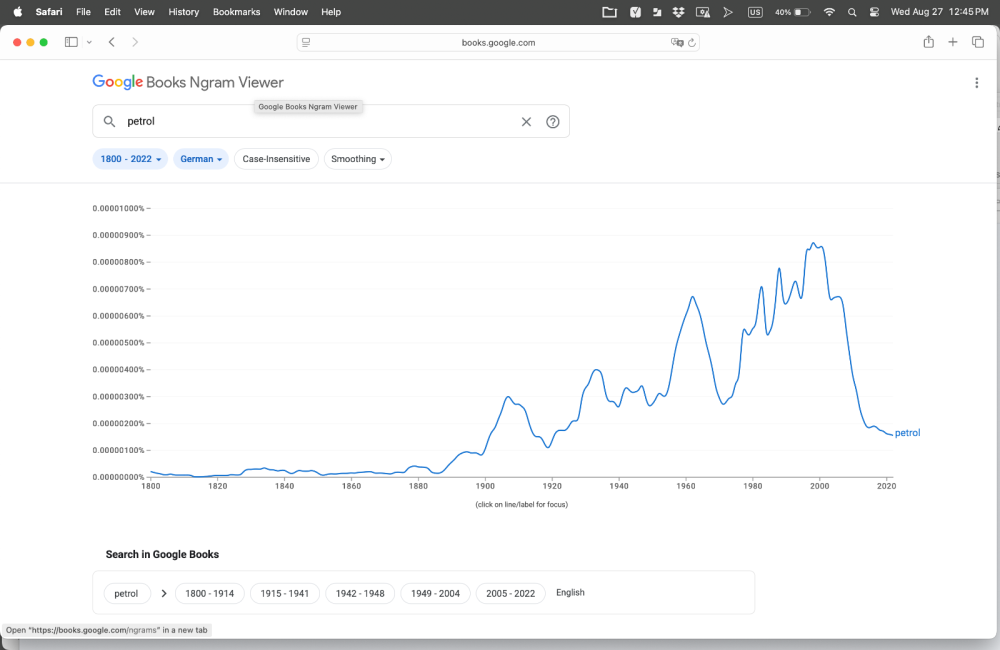
Task: Focus the petrol line label on chart
Action: 907,433
